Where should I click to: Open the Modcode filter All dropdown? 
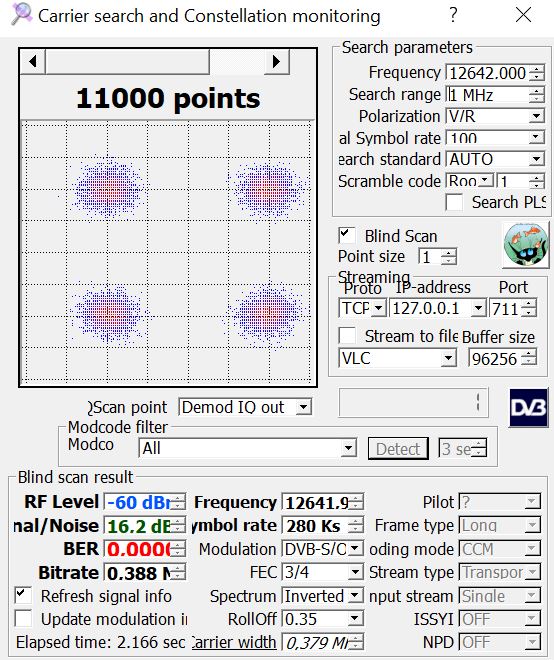click(348, 448)
